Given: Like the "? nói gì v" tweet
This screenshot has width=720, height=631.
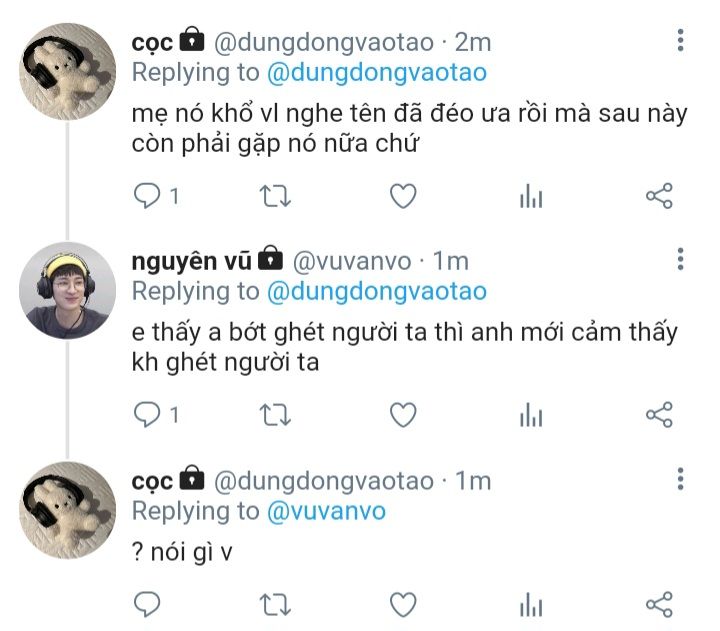Looking at the screenshot, I should tap(402, 603).
